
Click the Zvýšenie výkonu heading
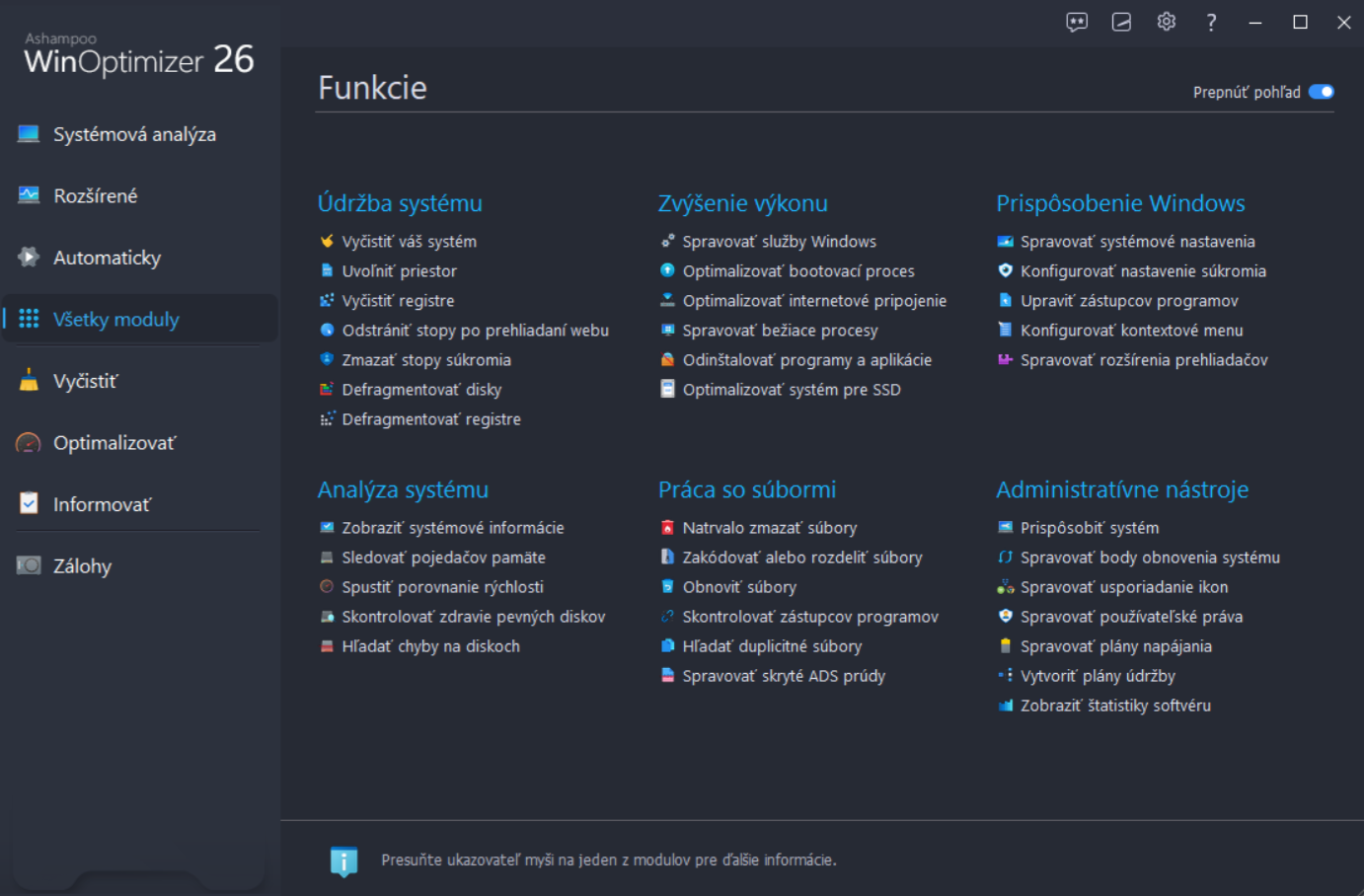pos(743,203)
